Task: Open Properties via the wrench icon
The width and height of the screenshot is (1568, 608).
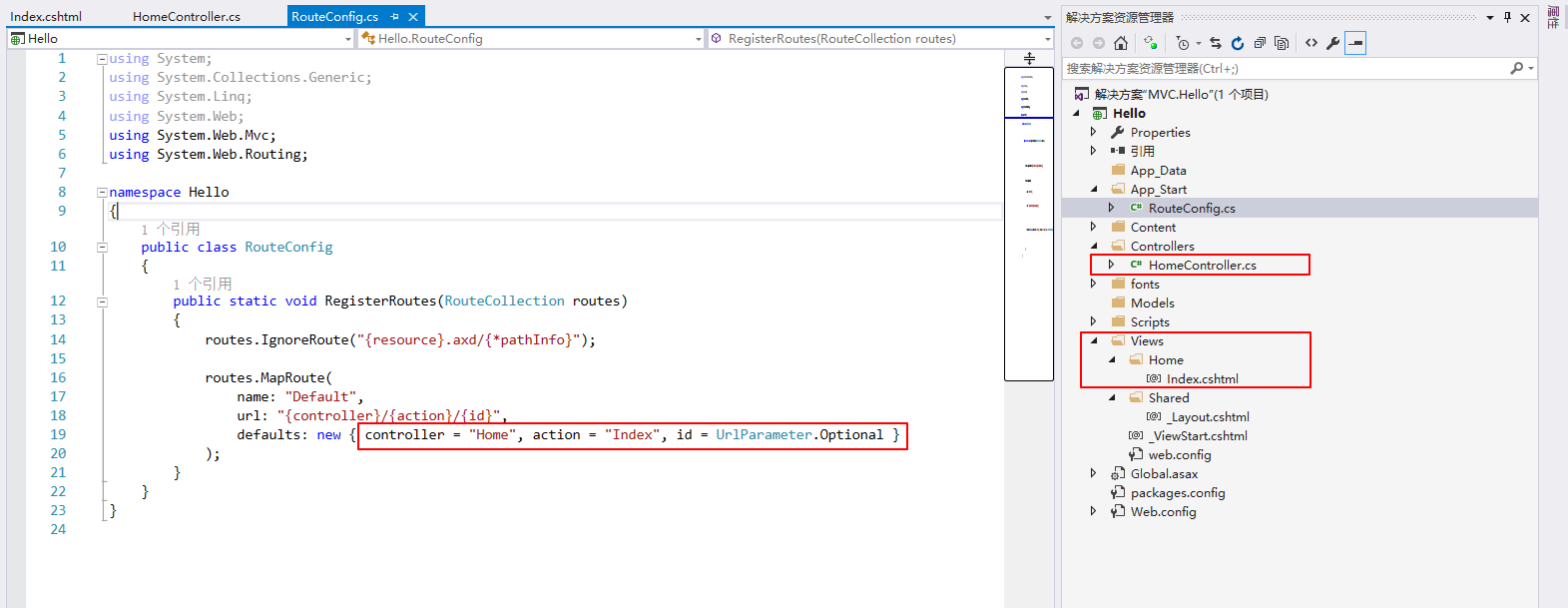Action: point(1332,43)
